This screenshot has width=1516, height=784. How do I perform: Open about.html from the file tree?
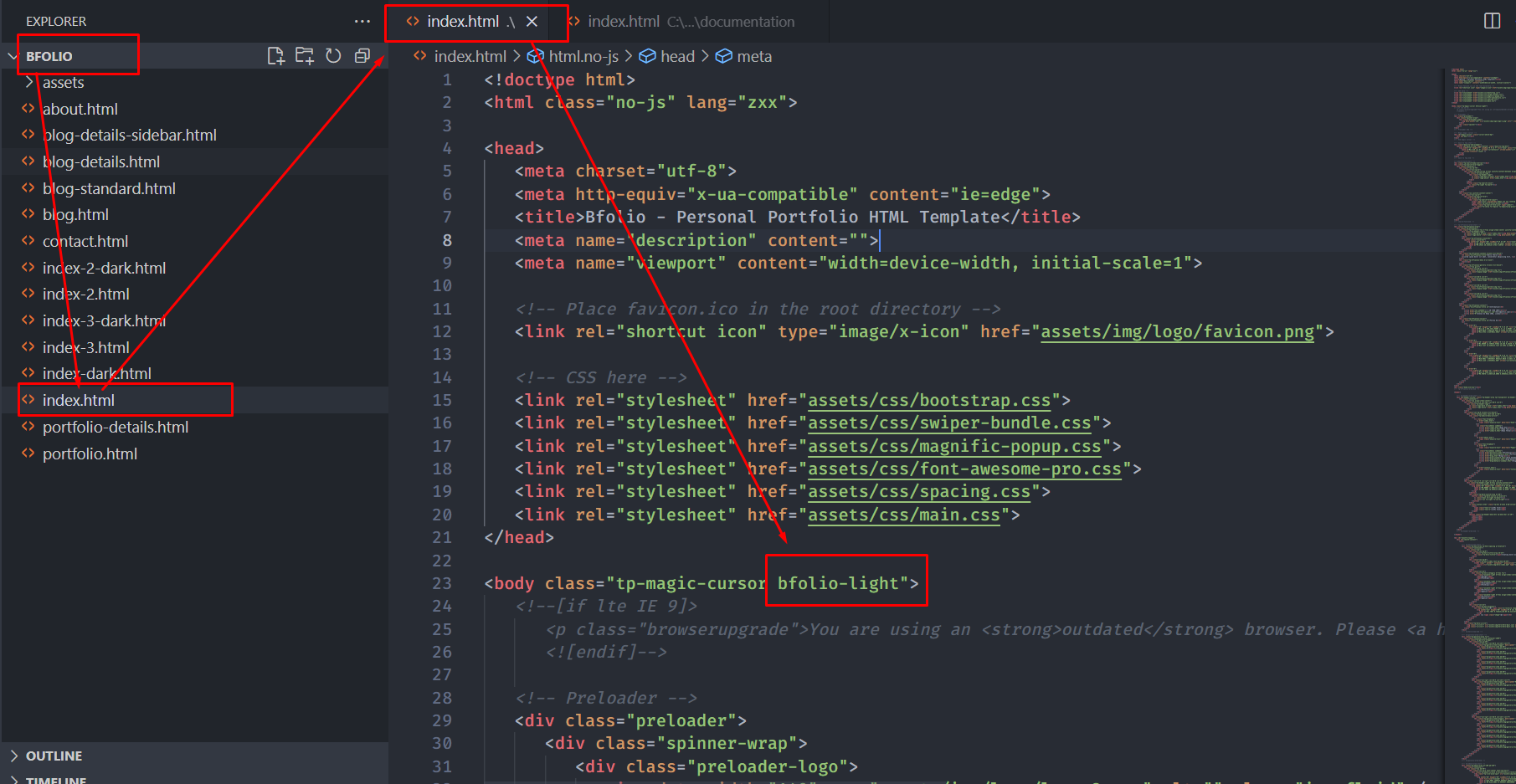click(80, 109)
